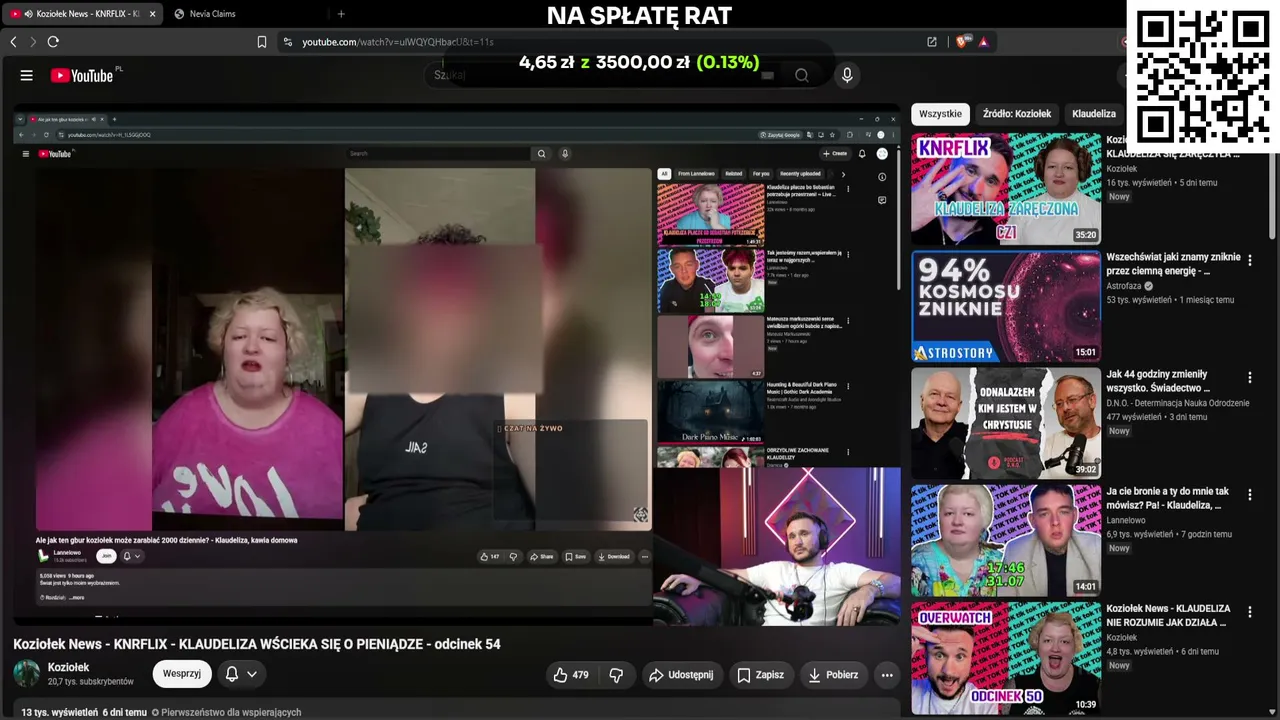This screenshot has width=1280, height=720.
Task: Click the main video player
Action: [x=457, y=365]
